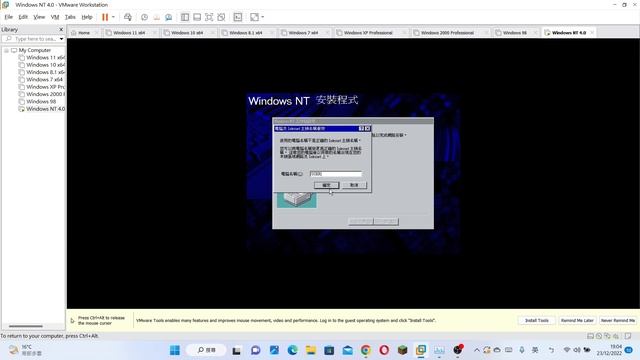Open File Explorer from the taskbar
The height and width of the screenshot is (360, 640).
click(x=311, y=350)
